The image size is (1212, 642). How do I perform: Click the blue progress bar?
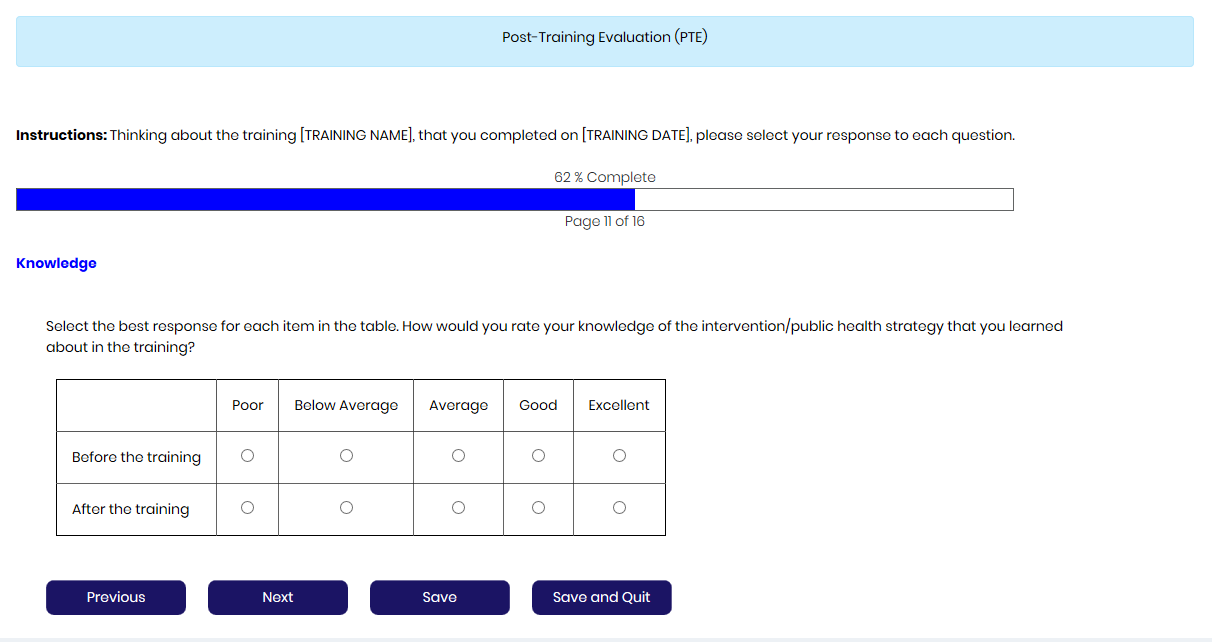click(x=326, y=200)
